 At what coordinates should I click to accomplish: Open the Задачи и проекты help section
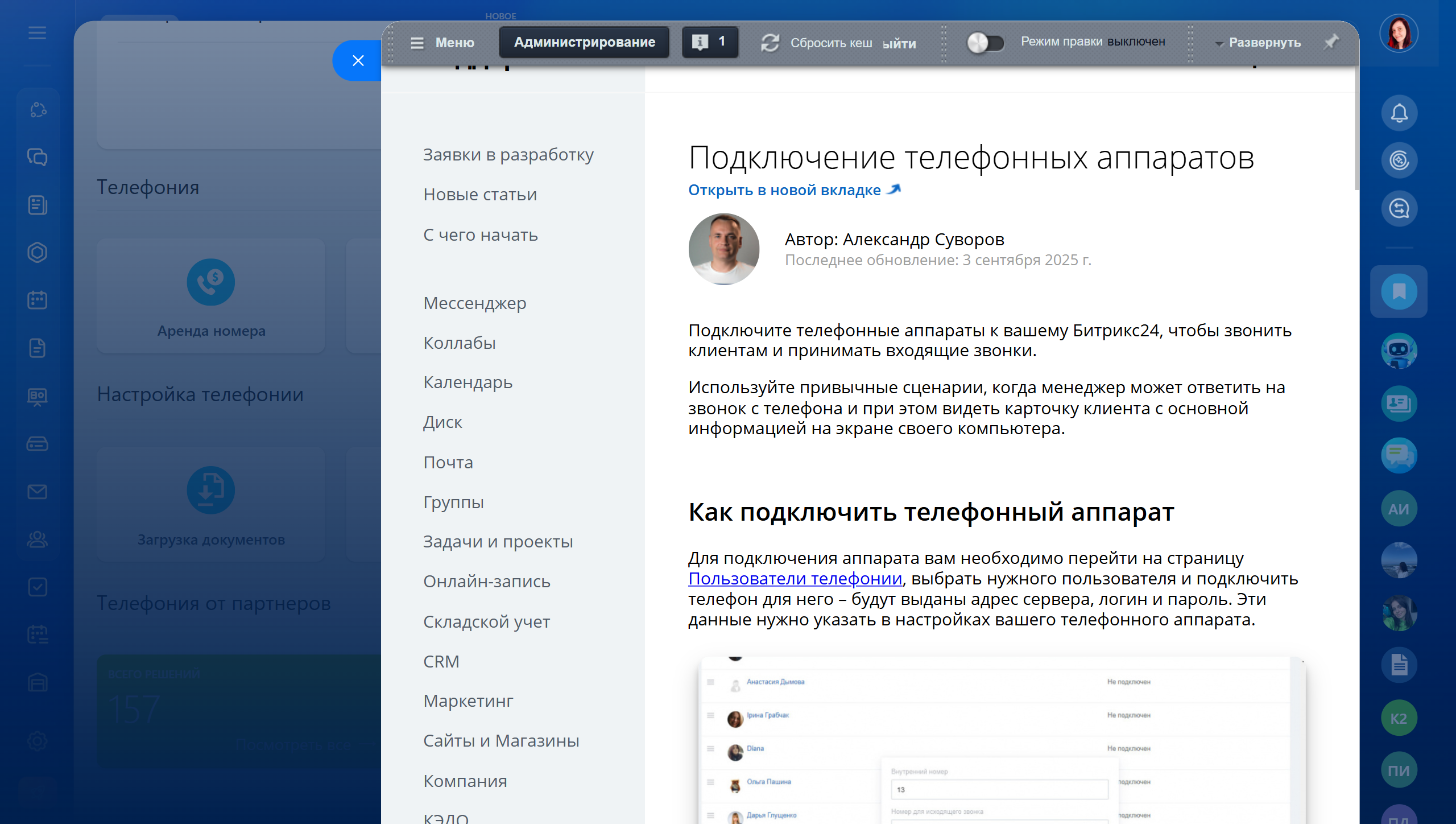[498, 542]
